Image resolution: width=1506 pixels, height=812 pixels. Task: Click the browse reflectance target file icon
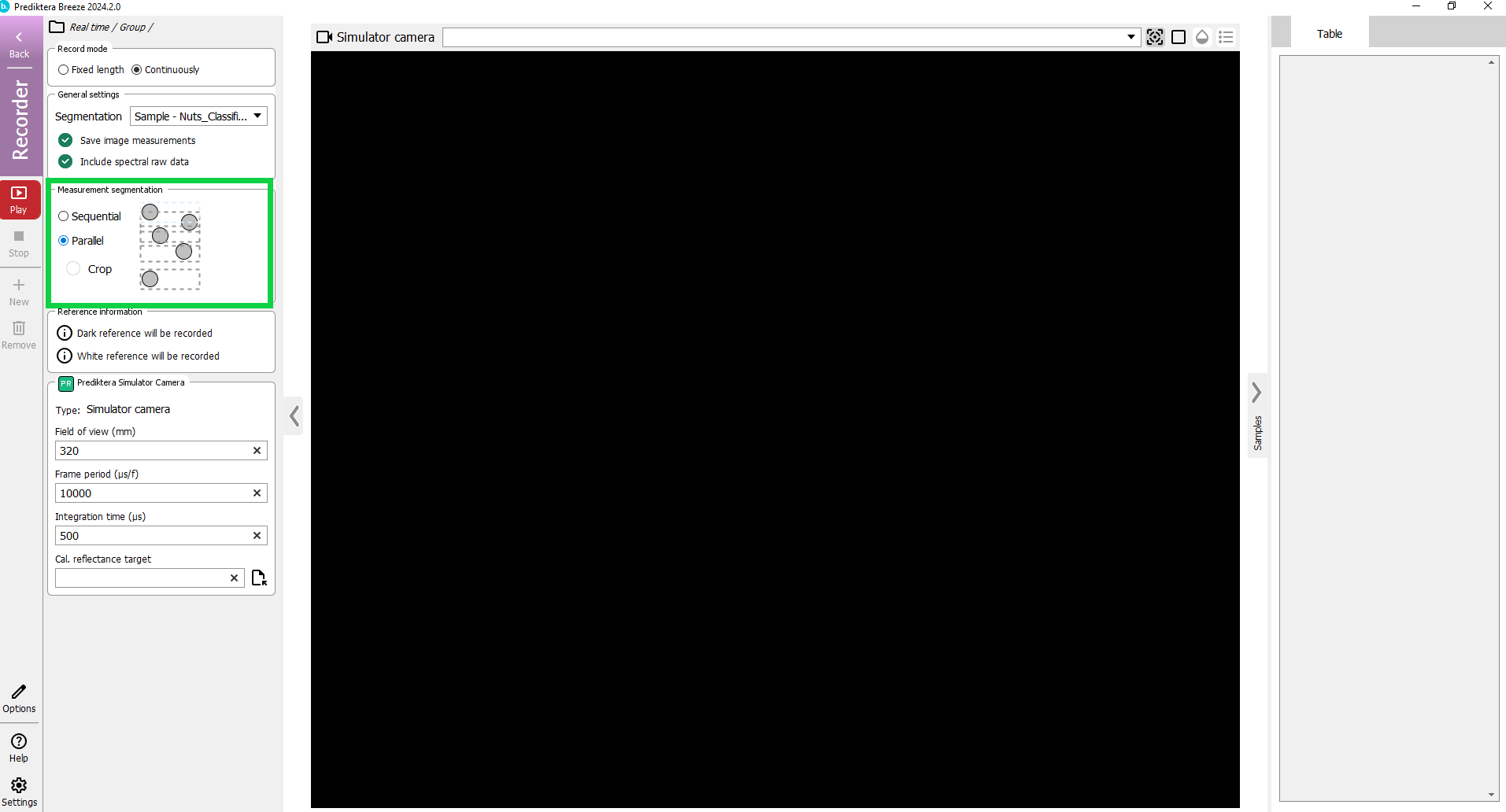pyautogui.click(x=259, y=578)
